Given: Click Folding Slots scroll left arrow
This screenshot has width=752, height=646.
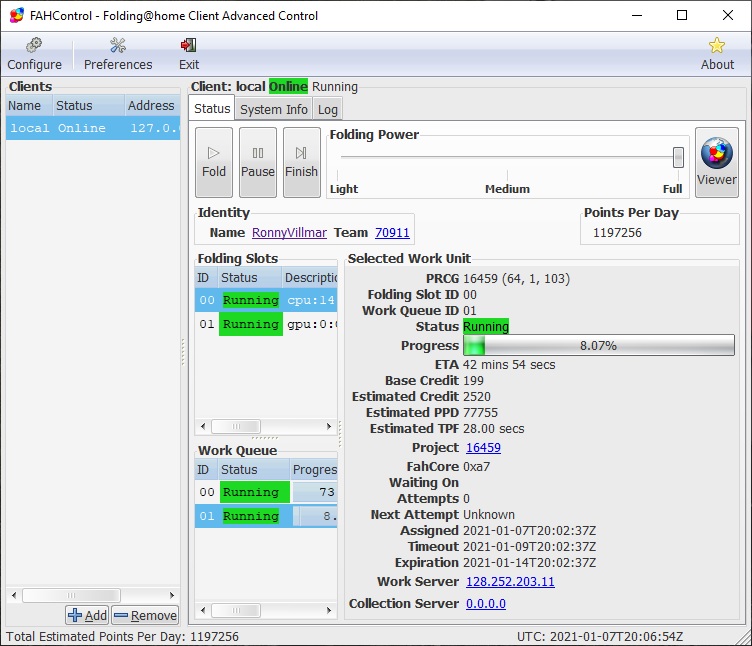Looking at the screenshot, I should pos(203,426).
